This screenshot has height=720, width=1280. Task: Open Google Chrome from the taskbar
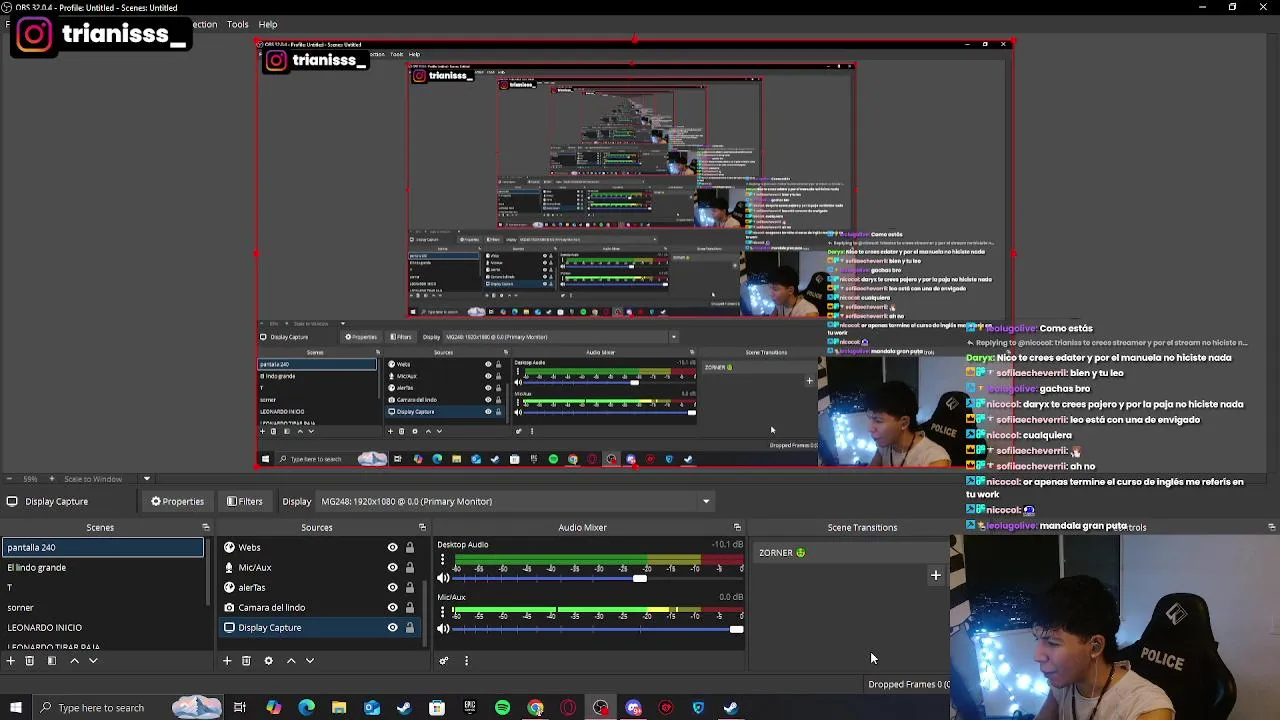point(536,708)
